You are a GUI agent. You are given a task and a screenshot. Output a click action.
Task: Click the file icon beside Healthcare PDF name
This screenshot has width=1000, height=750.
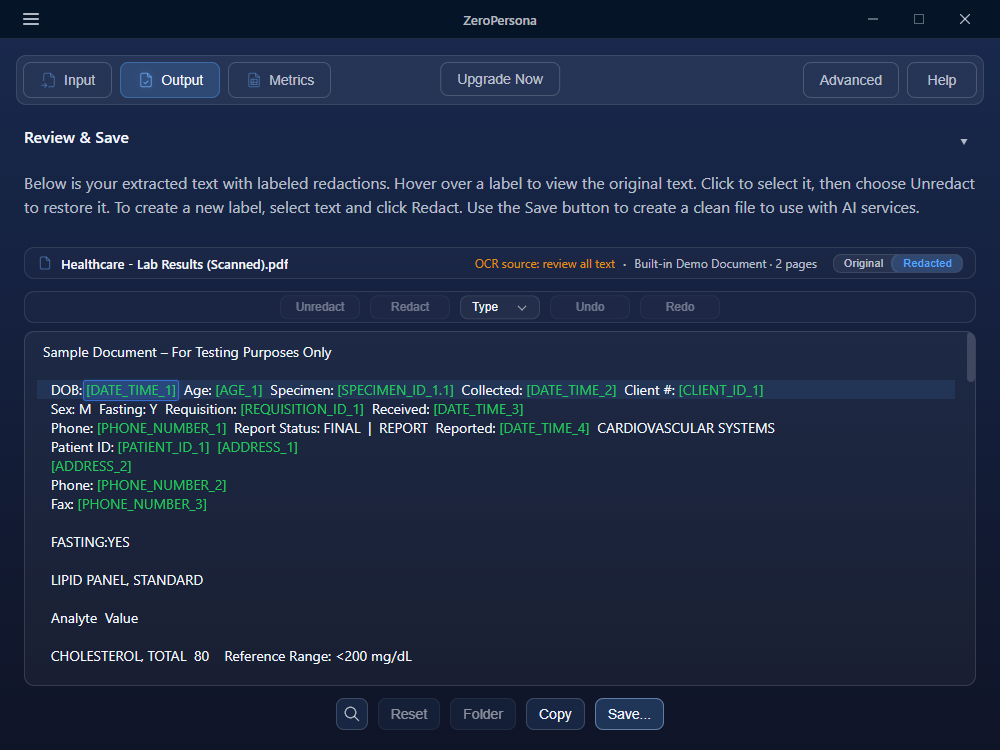[x=45, y=263]
